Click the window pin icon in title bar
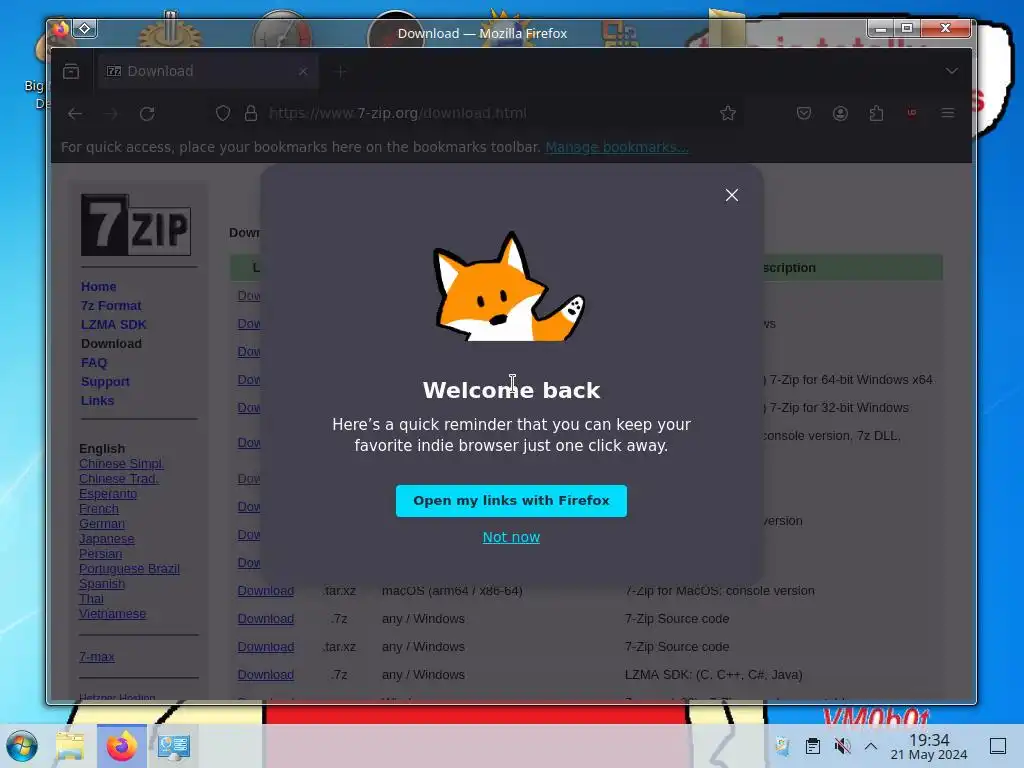The image size is (1024, 768). point(85,28)
